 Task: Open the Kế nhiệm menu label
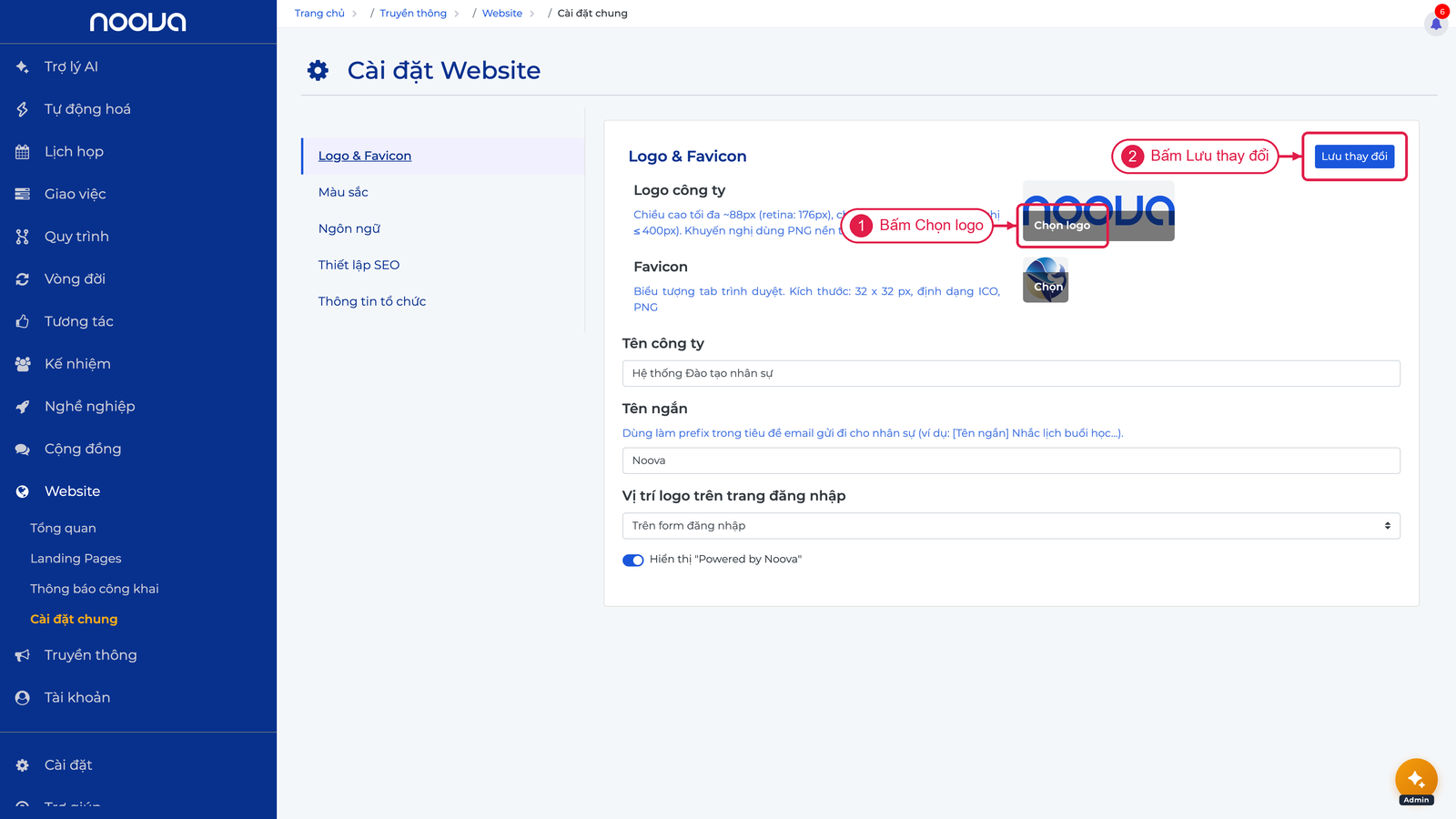click(x=77, y=364)
